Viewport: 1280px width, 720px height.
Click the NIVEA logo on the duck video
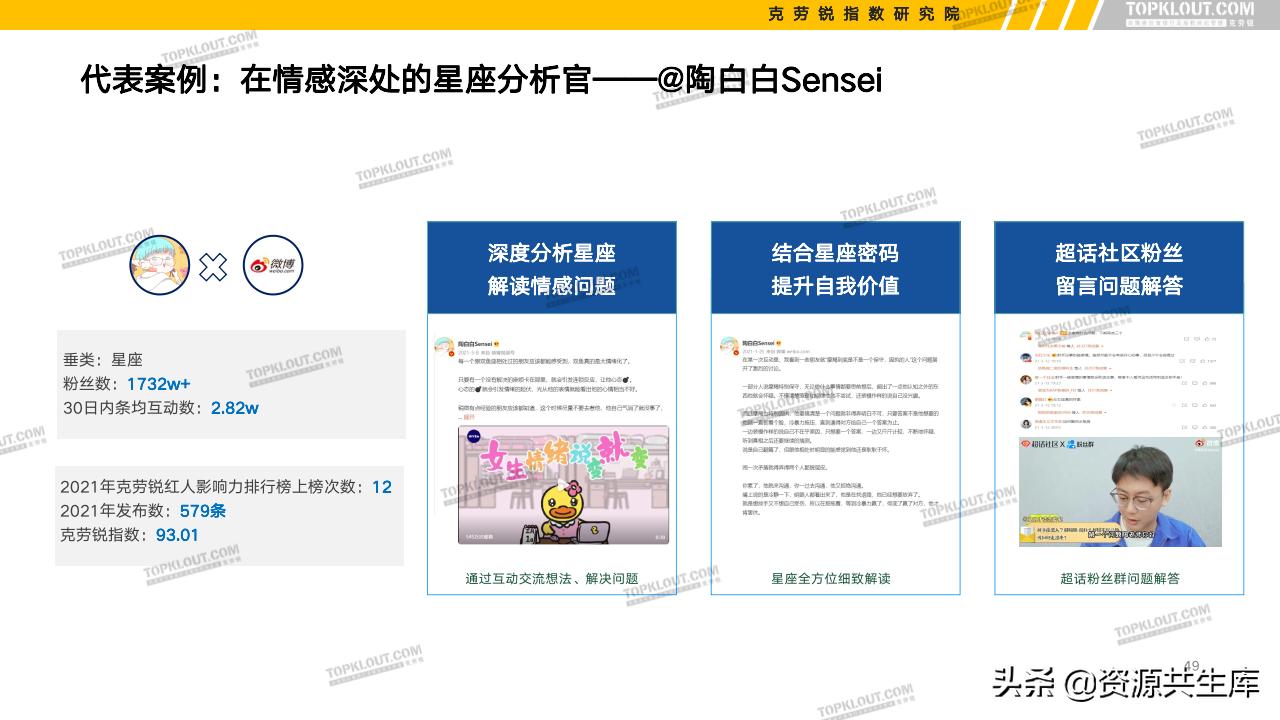(473, 437)
